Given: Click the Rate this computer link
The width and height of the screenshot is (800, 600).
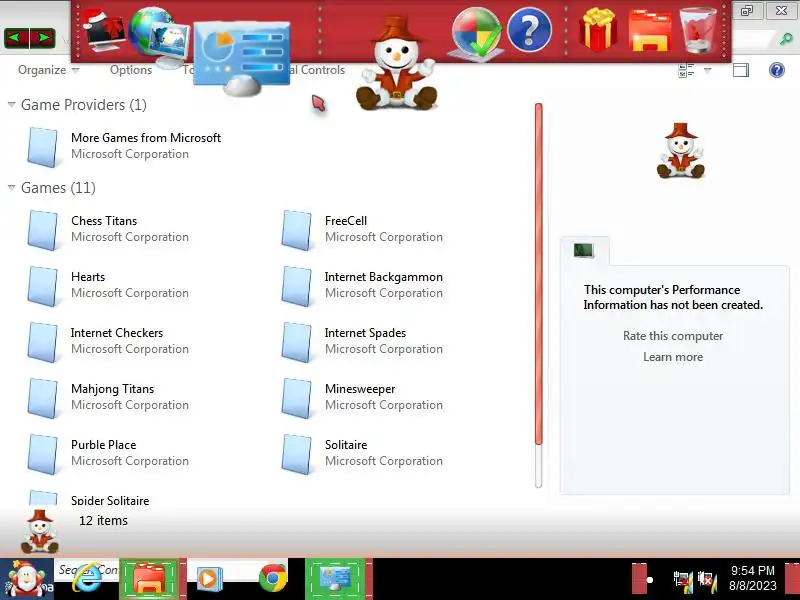Looking at the screenshot, I should coord(673,336).
